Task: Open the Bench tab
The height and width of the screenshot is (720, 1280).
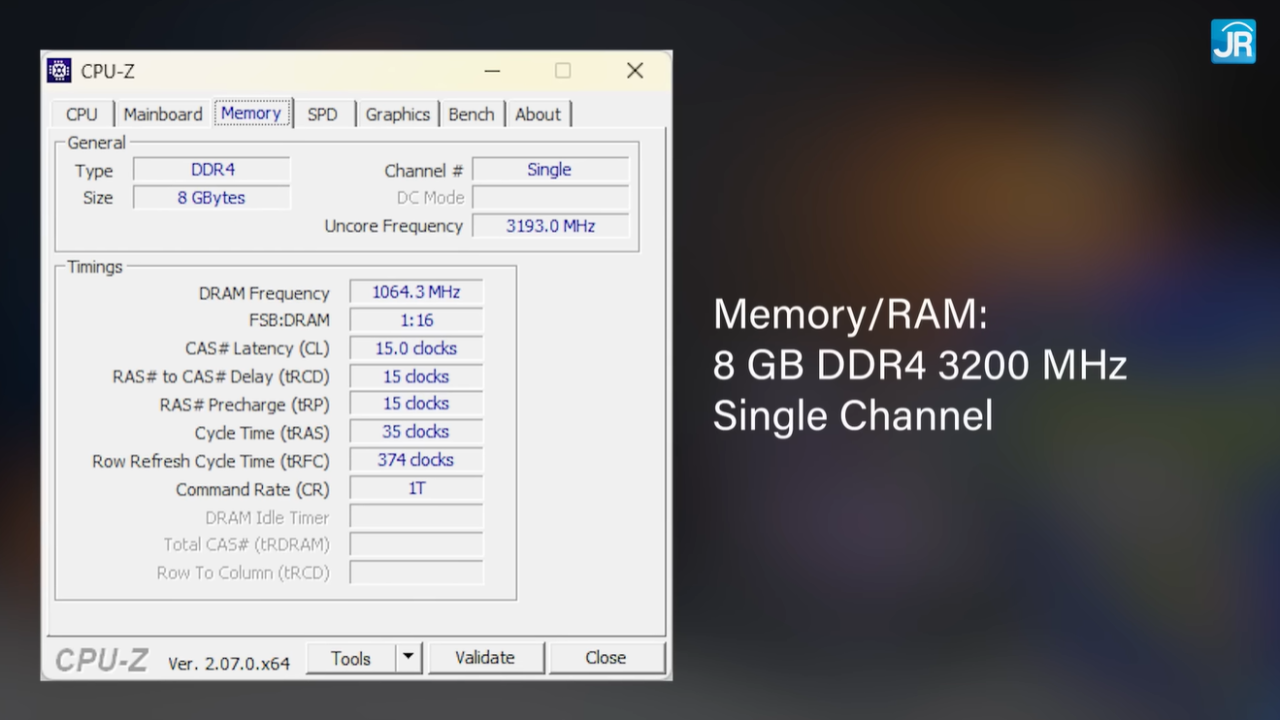Action: (471, 114)
